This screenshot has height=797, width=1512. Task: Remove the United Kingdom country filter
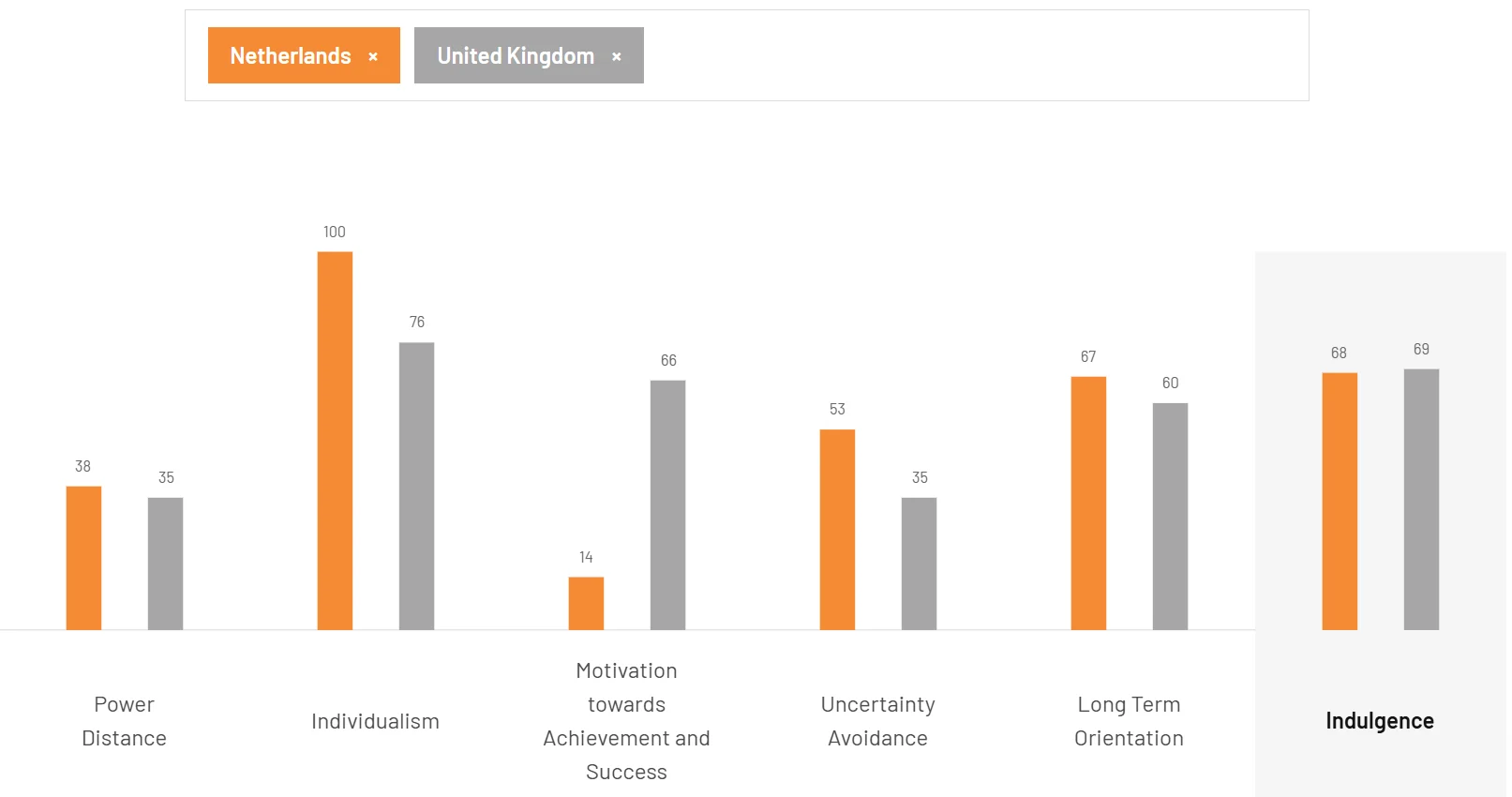point(617,56)
